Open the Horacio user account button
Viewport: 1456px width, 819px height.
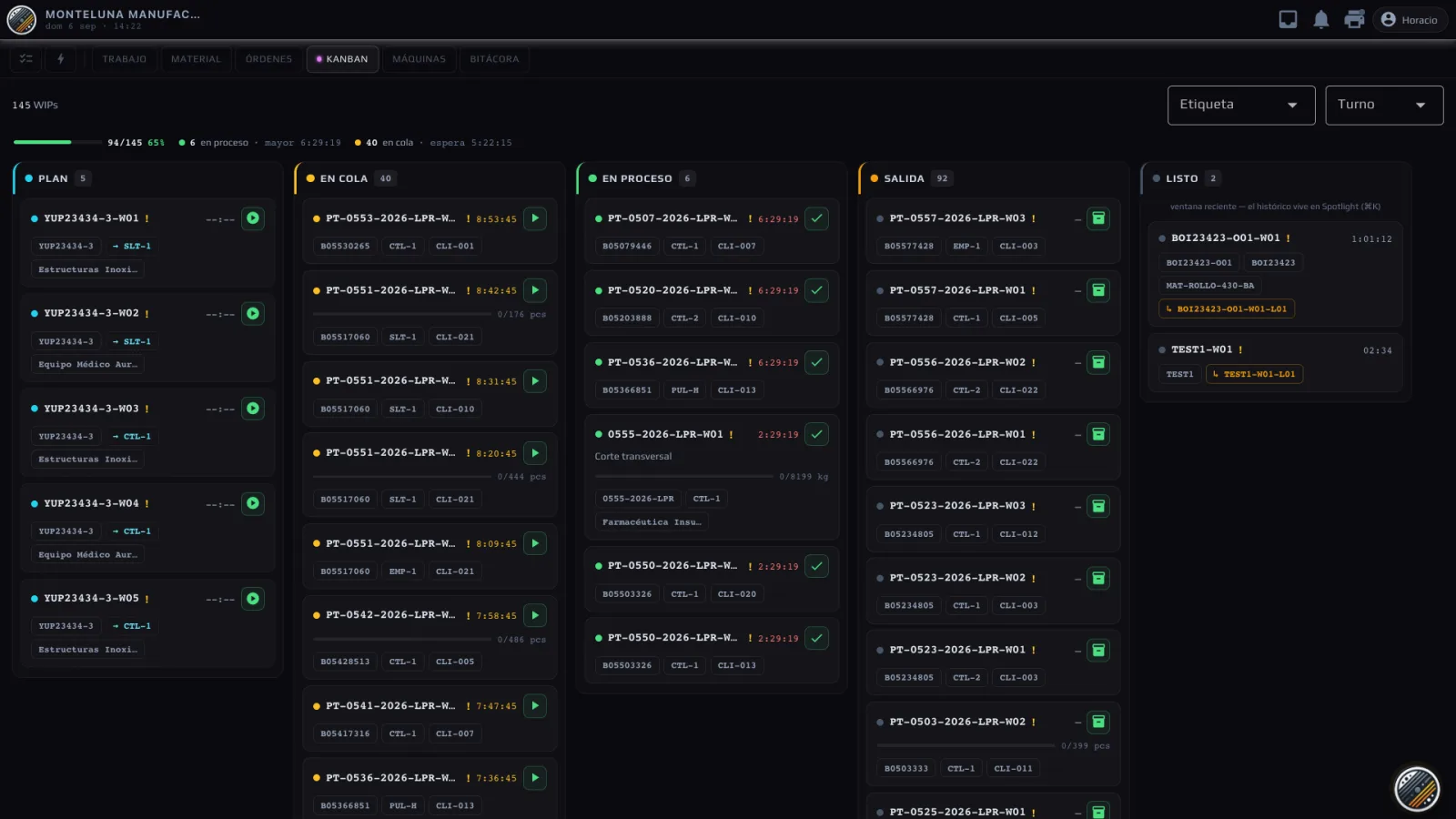1410,19
